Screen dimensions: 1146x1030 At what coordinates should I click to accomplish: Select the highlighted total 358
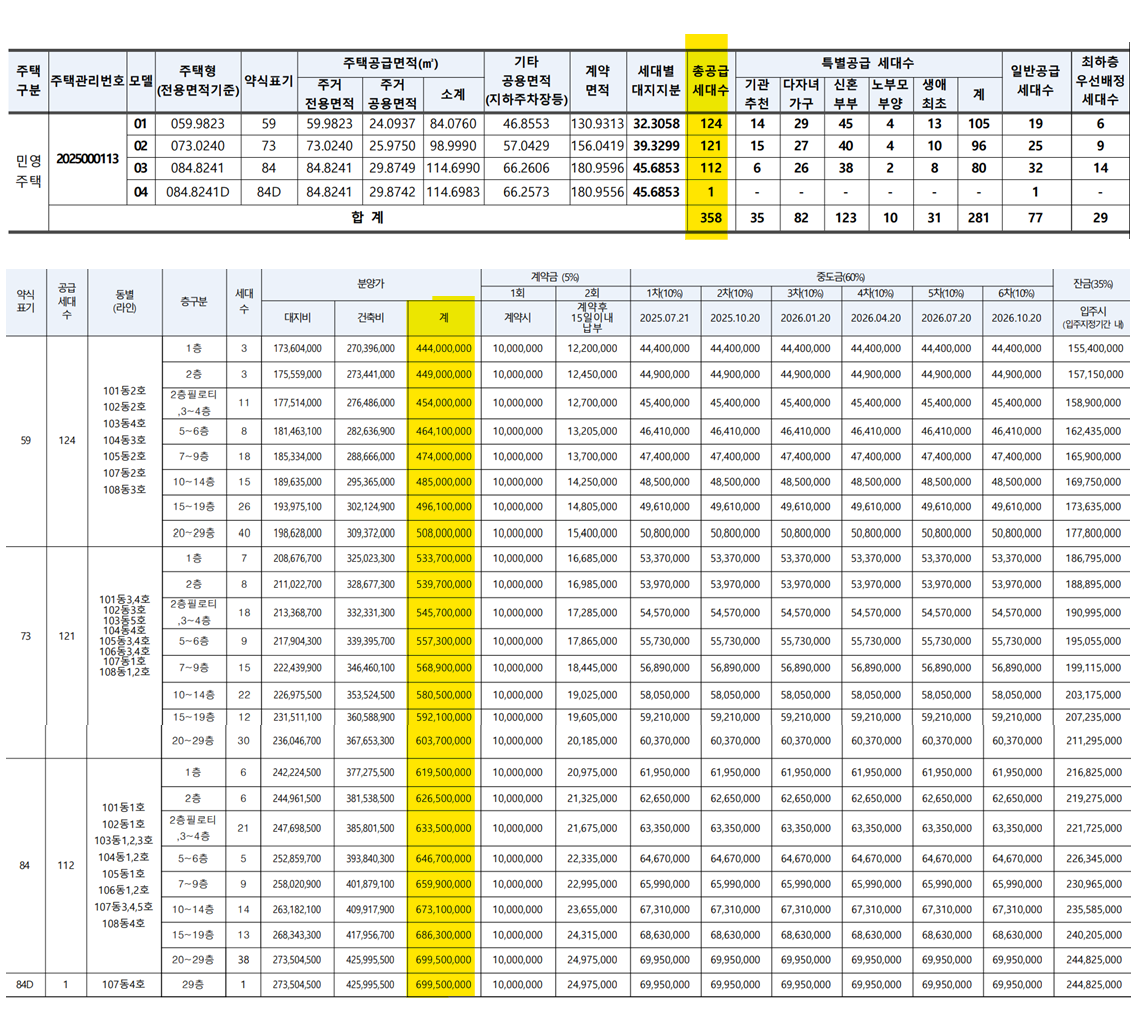coord(710,217)
